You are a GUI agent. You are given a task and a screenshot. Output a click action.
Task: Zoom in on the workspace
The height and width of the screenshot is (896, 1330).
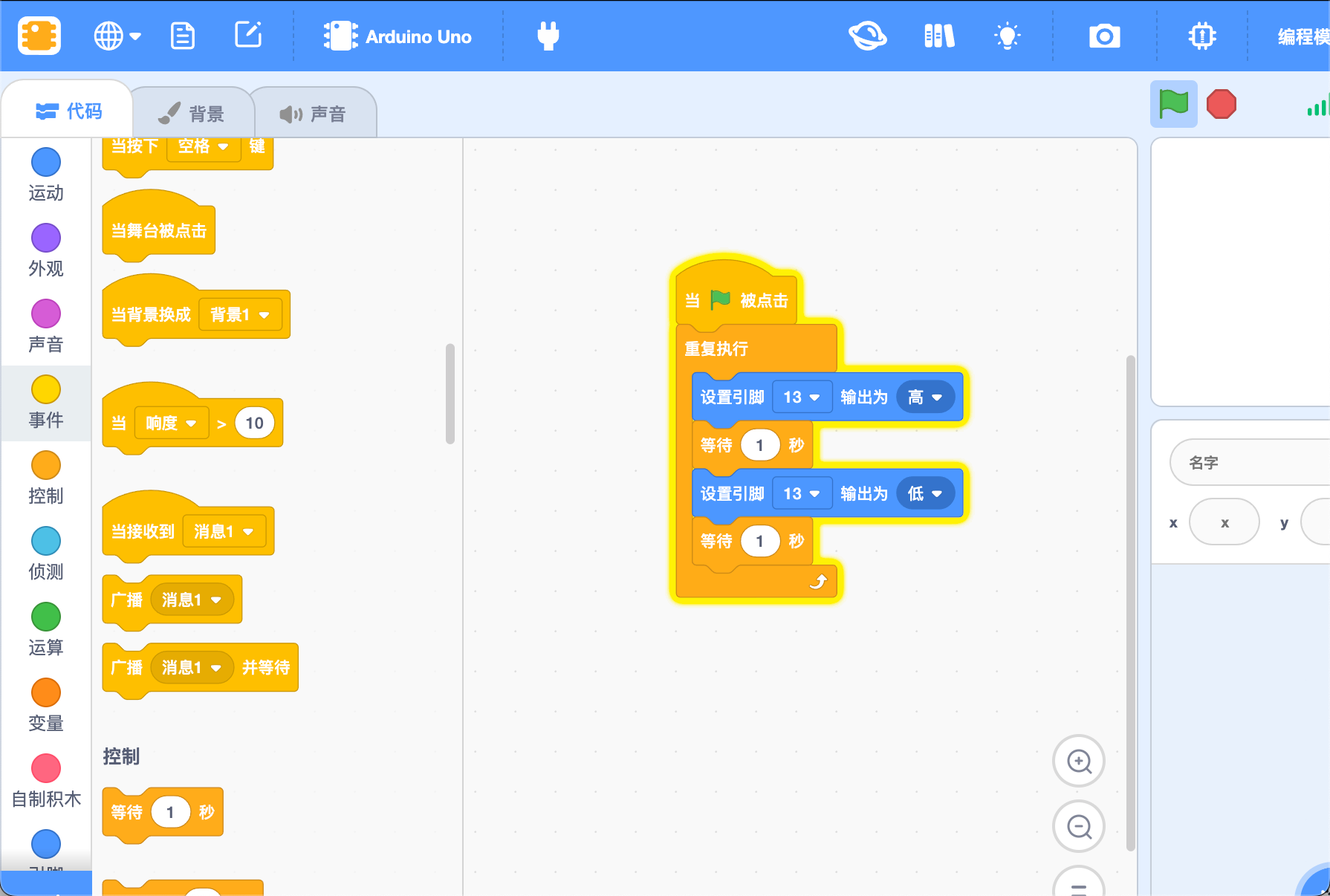click(x=1079, y=761)
